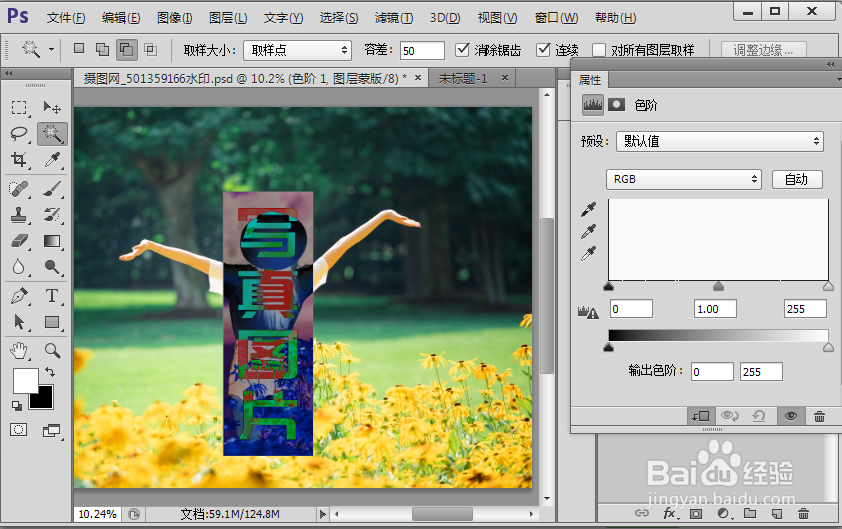Select the Zoom tool
Image resolution: width=842 pixels, height=529 pixels.
click(x=52, y=351)
